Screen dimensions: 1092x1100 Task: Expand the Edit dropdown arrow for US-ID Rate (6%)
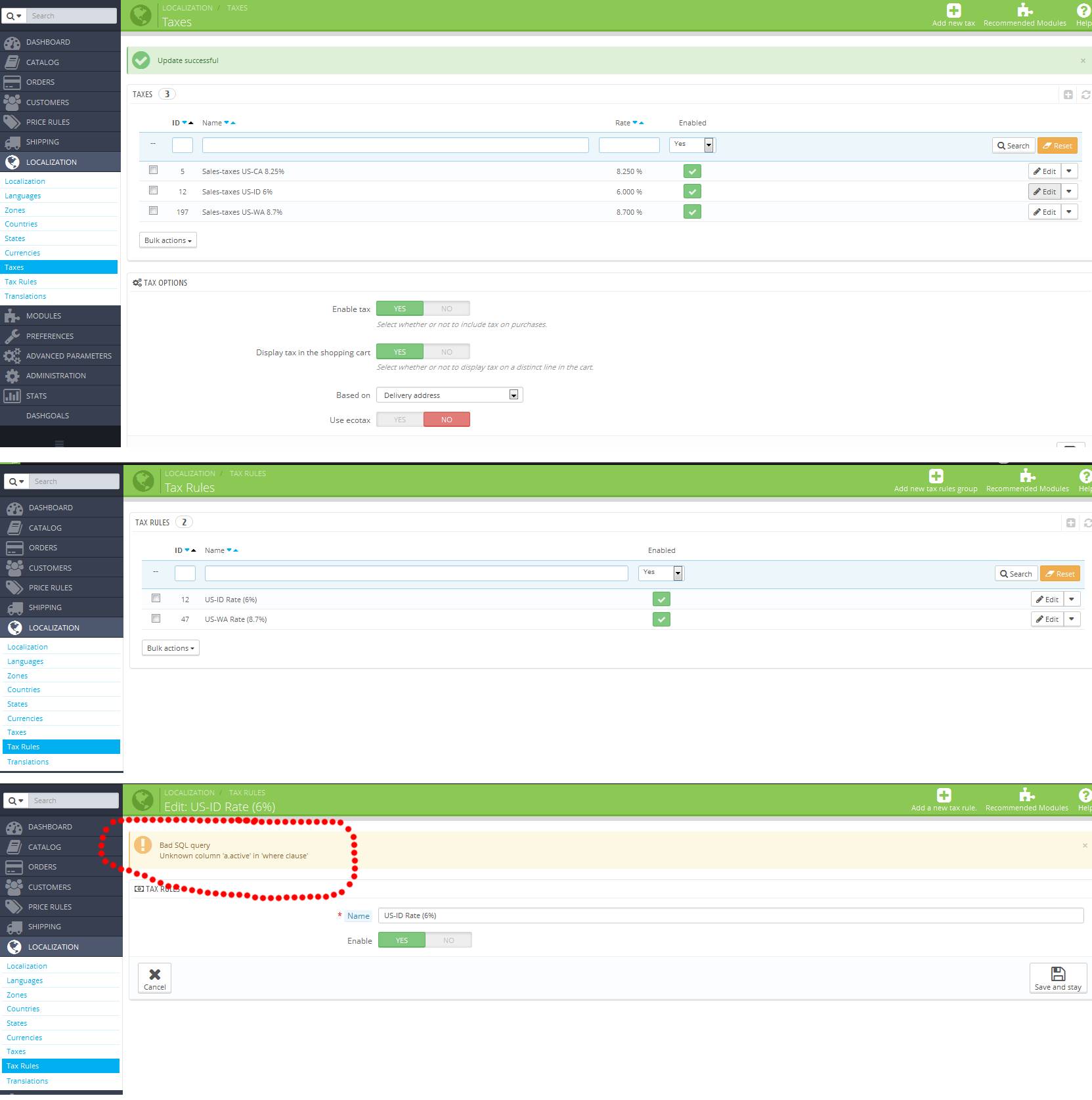click(x=1072, y=600)
